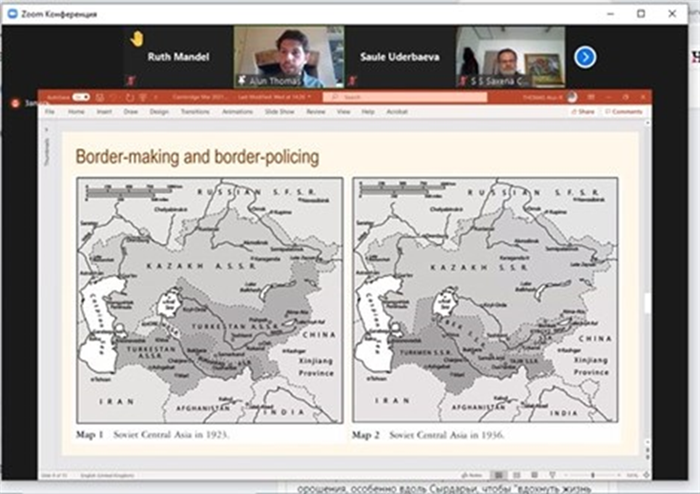
Task: Open the File menu
Action: point(49,112)
